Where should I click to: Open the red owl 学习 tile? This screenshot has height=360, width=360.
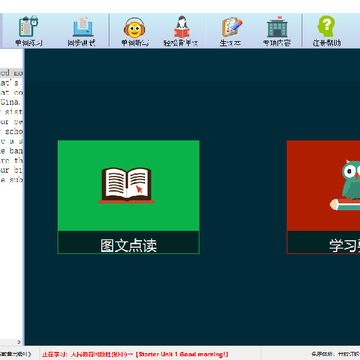click(323, 197)
